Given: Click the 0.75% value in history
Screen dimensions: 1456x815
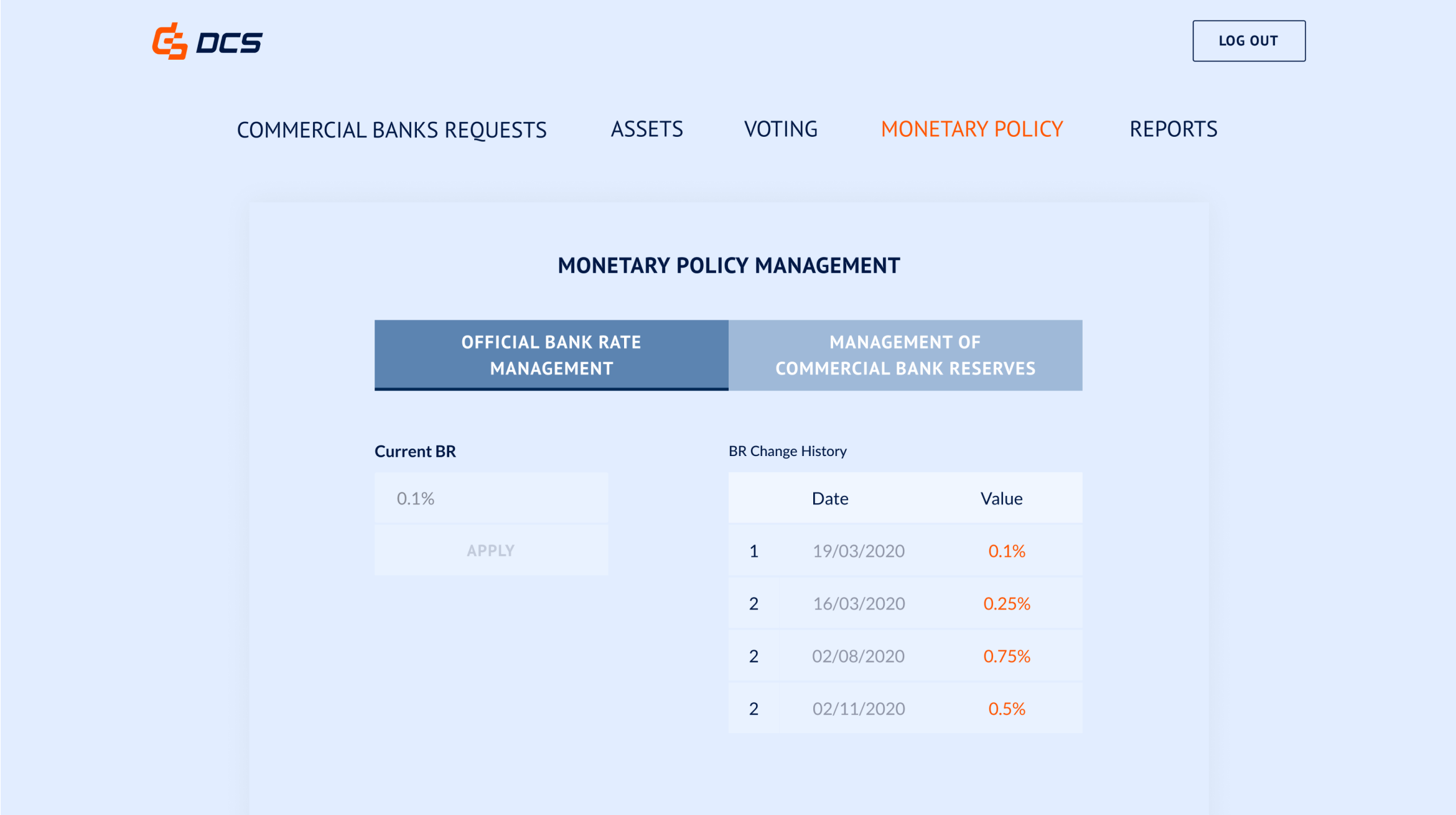Looking at the screenshot, I should pyautogui.click(x=1006, y=656).
